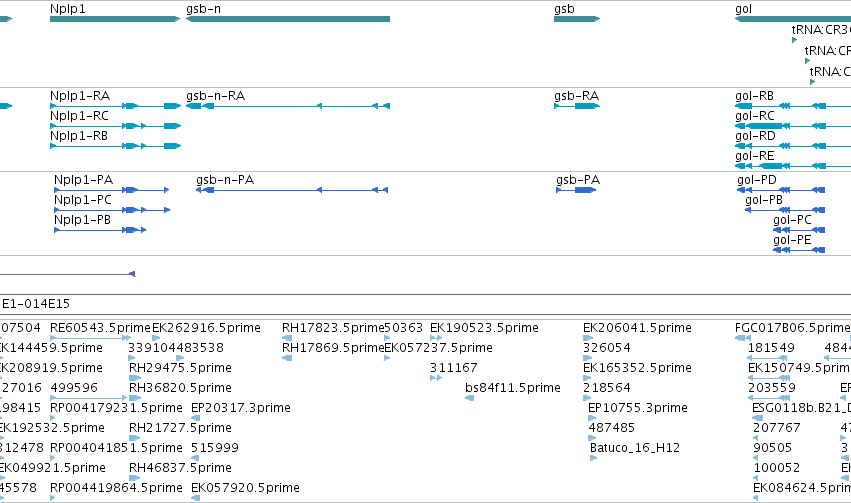The height and width of the screenshot is (503, 851).
Task: Click the Batuco_16_H12 EST label
Action: coord(635,448)
